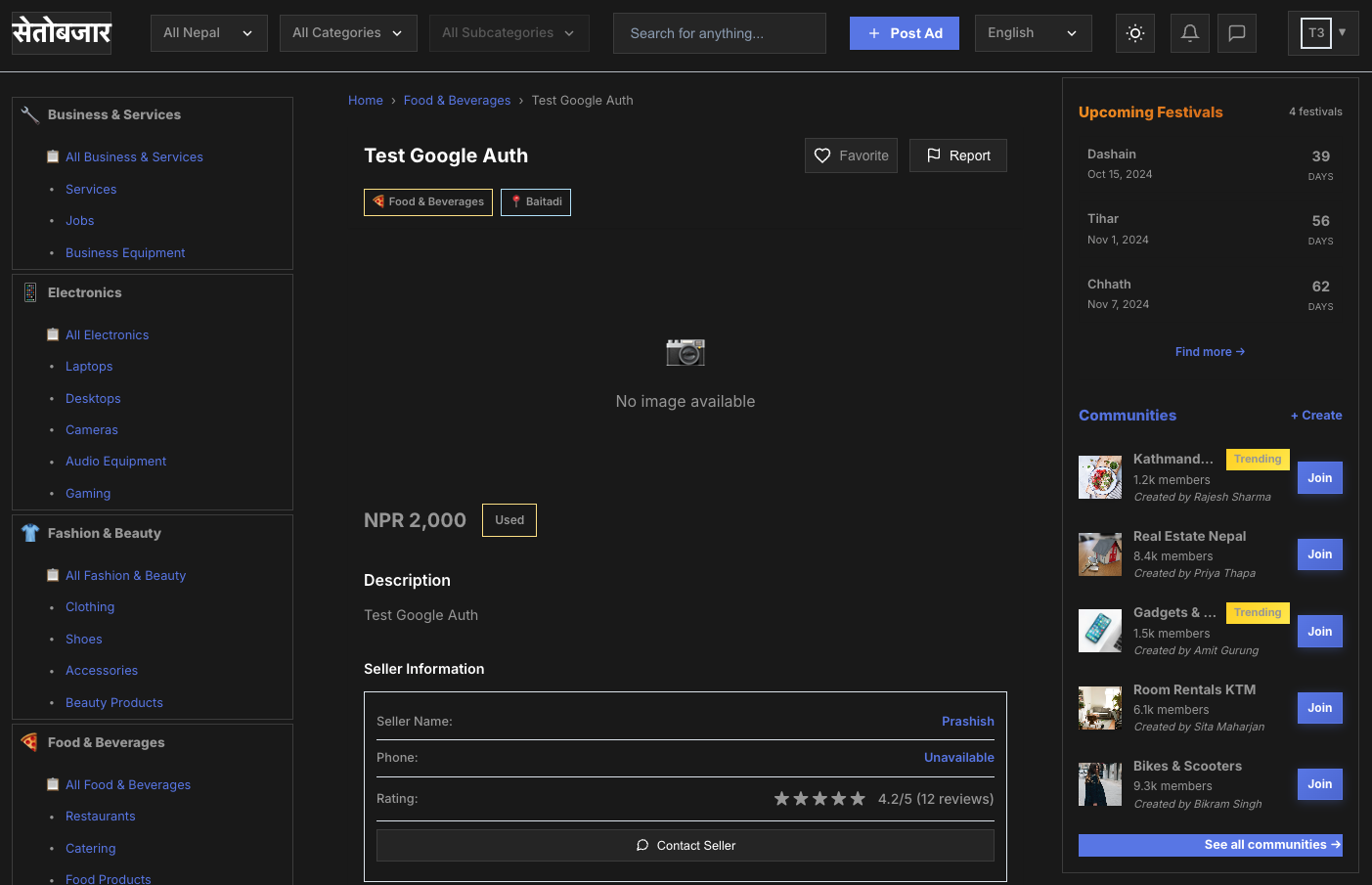Open the chat messages icon
This screenshot has height=885, width=1372.
(1236, 33)
